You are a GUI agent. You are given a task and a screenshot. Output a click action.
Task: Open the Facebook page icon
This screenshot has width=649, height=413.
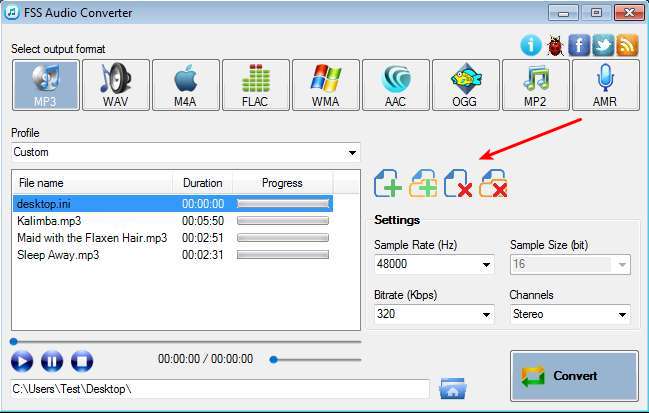(x=579, y=45)
